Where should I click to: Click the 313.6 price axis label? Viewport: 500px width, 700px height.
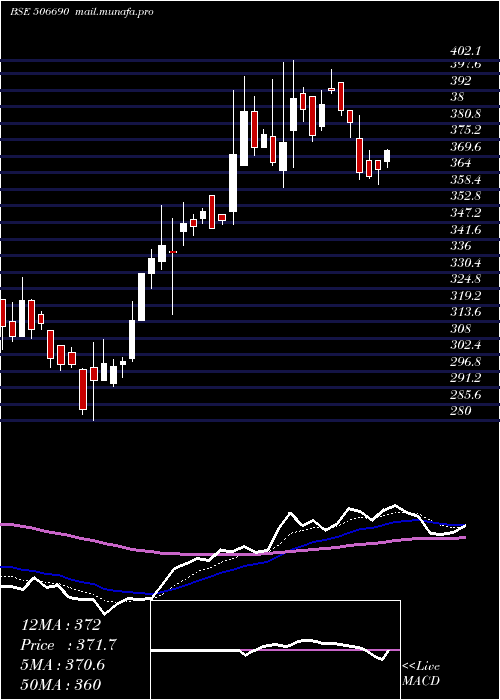466,312
